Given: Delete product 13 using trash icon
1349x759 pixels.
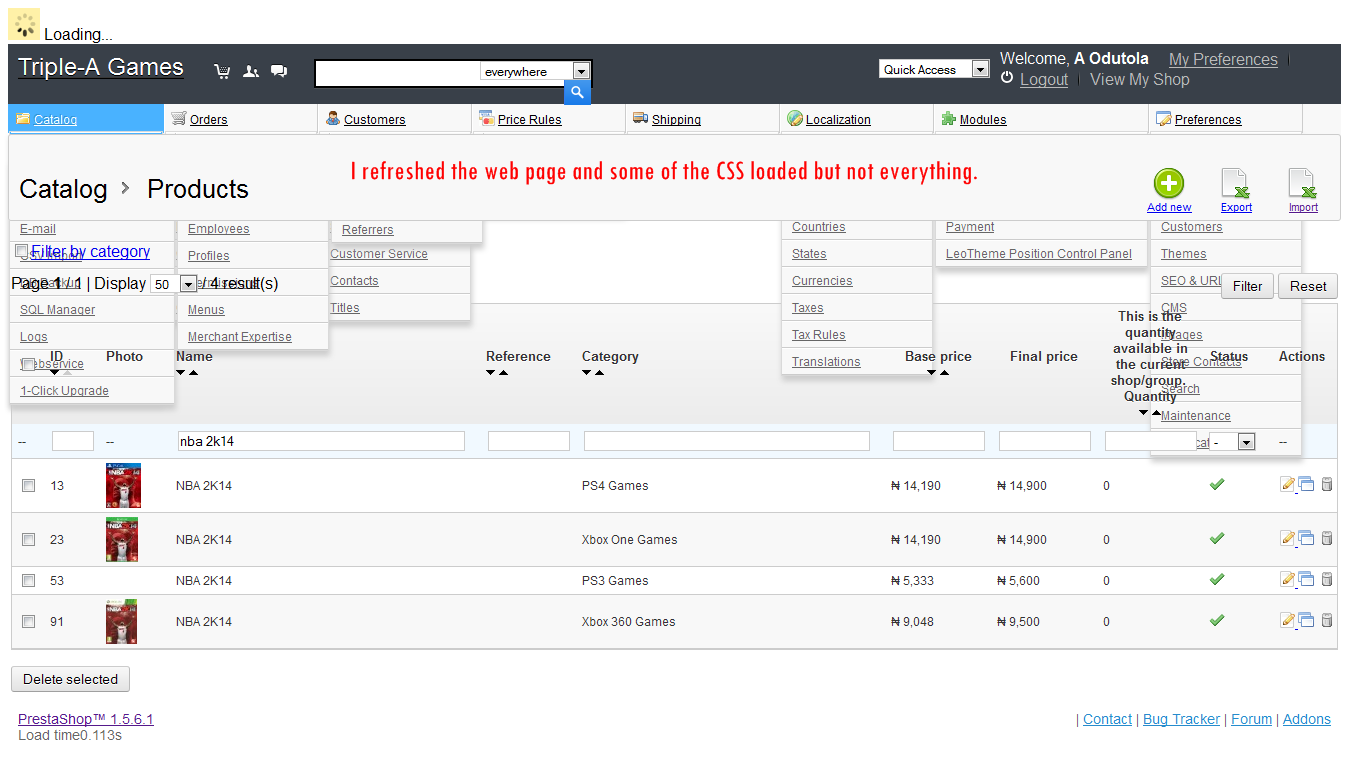Looking at the screenshot, I should [1327, 484].
